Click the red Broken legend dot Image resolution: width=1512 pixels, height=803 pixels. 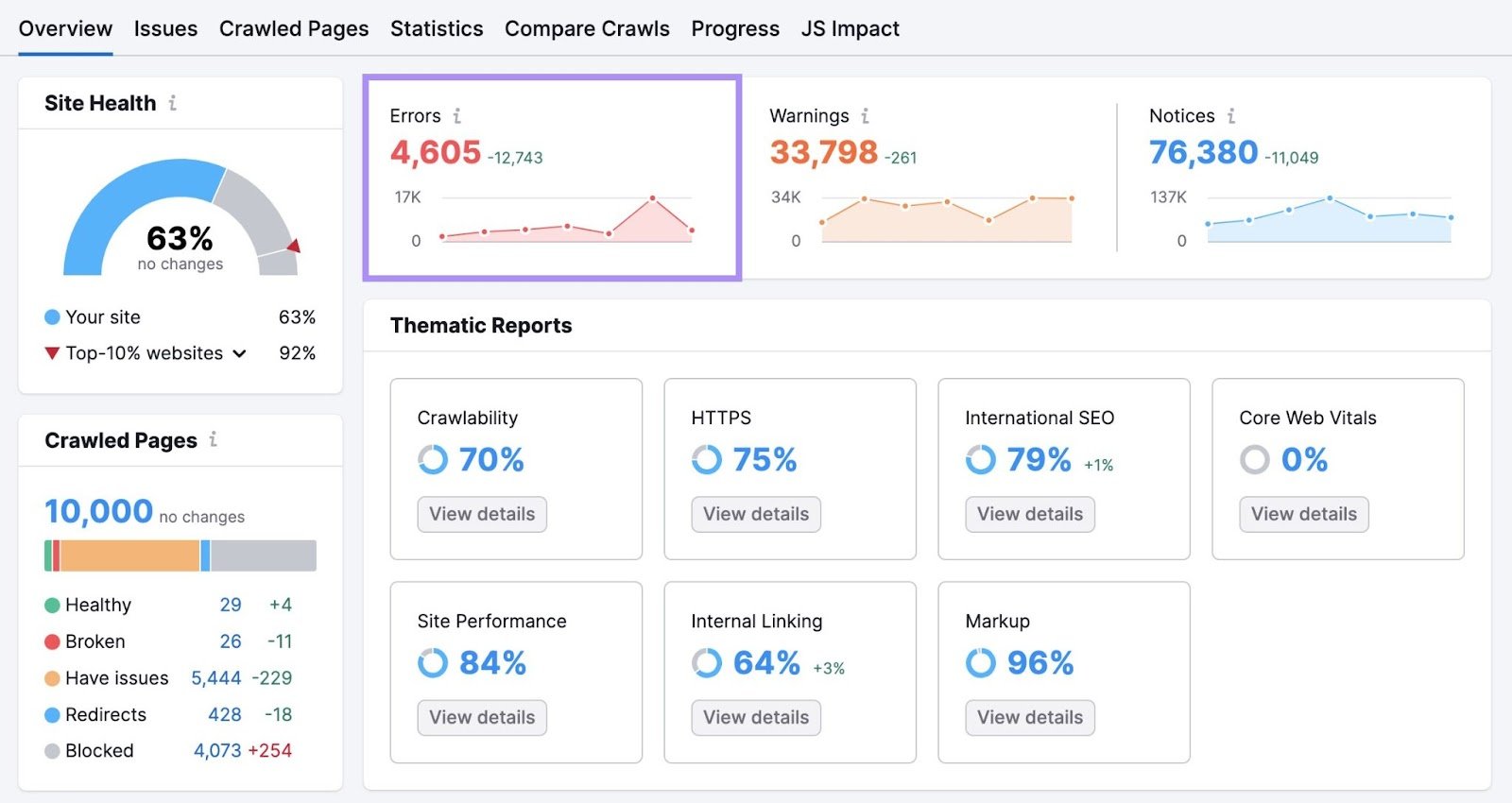[52, 641]
